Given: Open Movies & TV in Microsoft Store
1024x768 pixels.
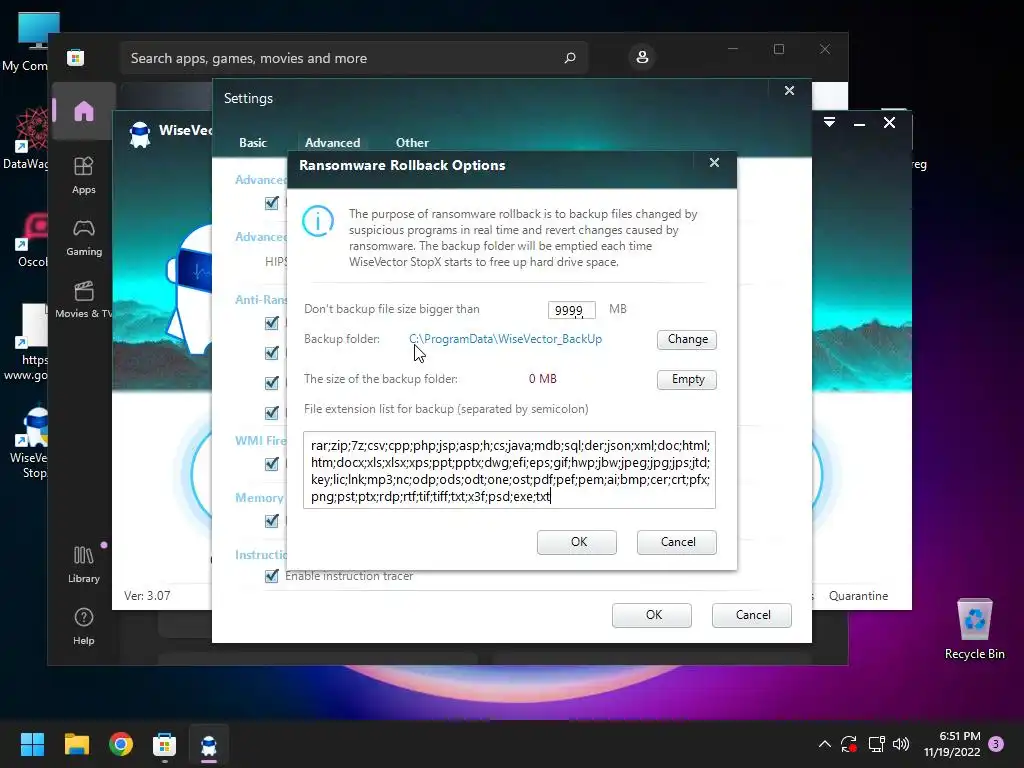Looking at the screenshot, I should [x=84, y=300].
